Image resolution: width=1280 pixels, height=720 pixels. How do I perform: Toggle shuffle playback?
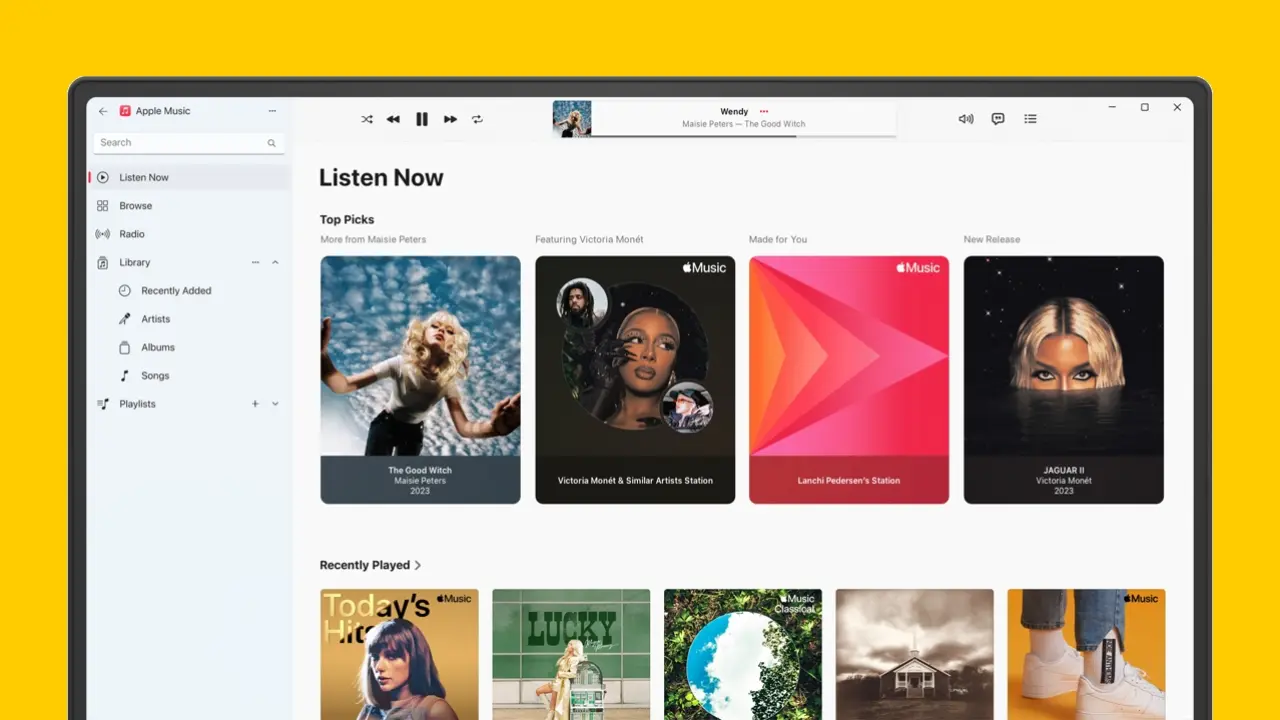pos(367,119)
